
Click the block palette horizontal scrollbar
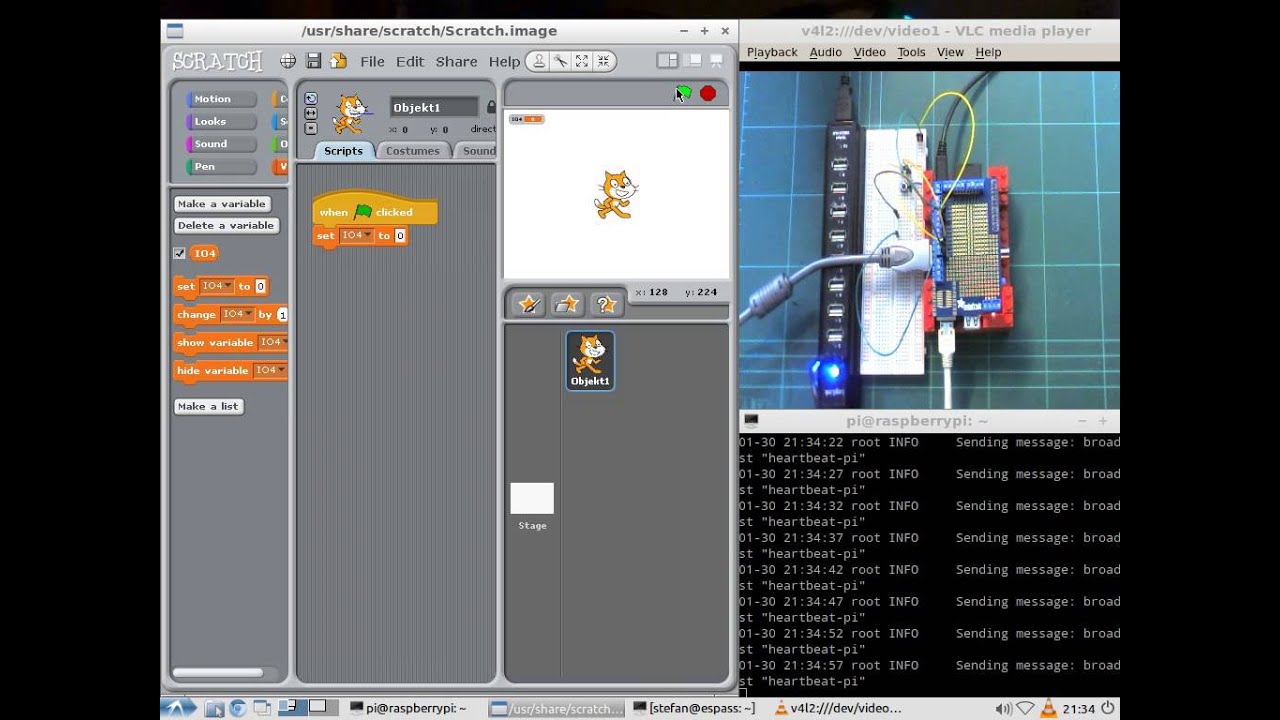tap(218, 673)
